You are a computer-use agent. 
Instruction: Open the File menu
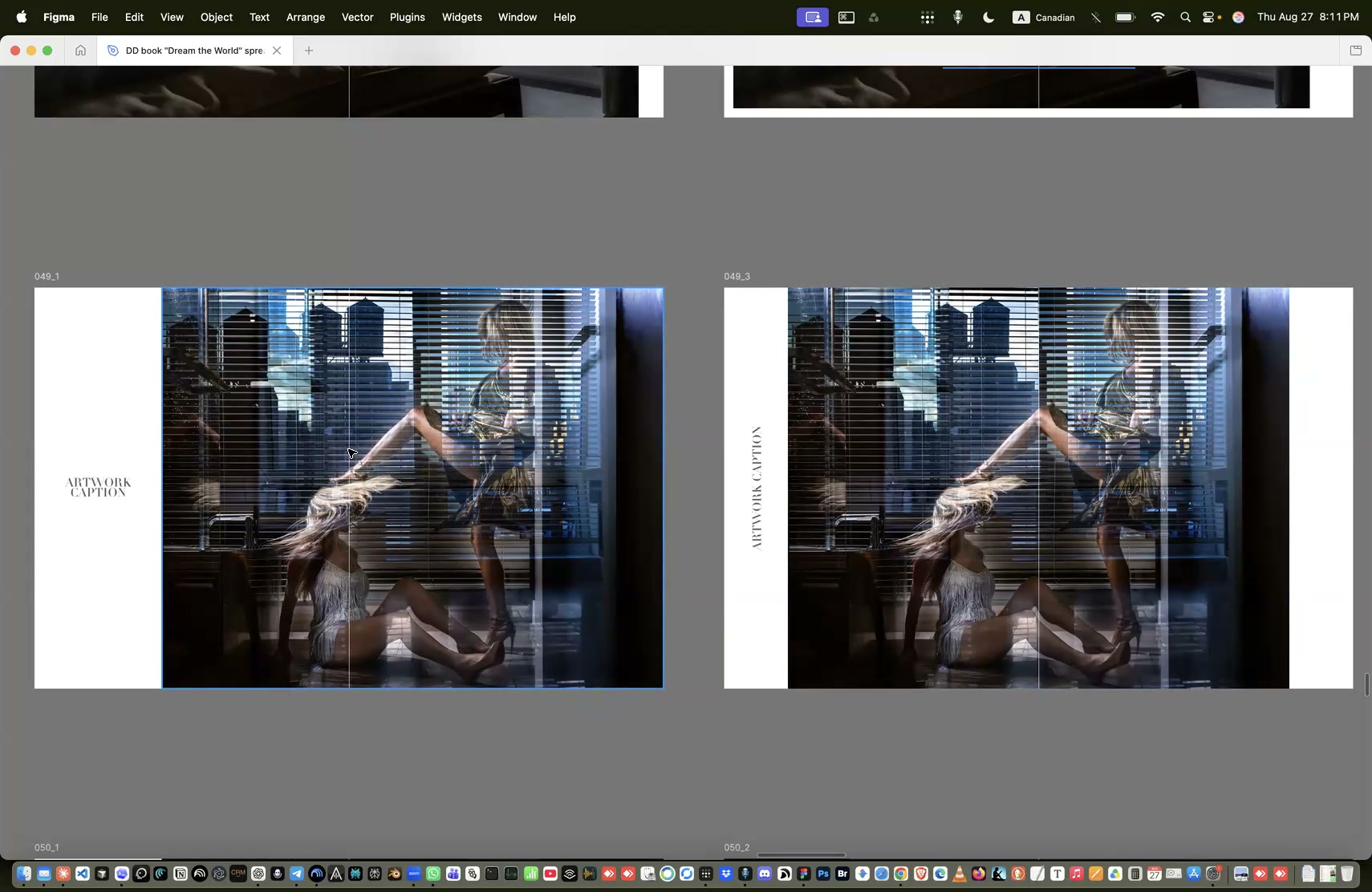coord(99,17)
